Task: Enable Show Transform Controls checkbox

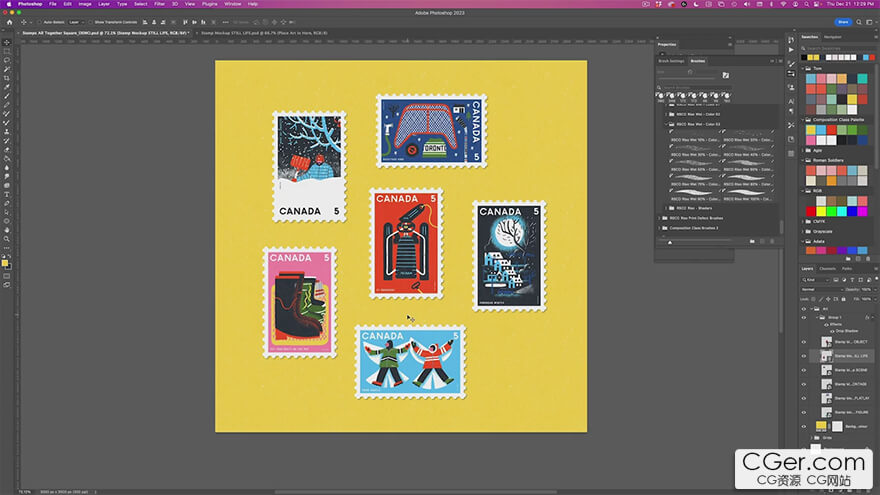Action: (x=91, y=22)
